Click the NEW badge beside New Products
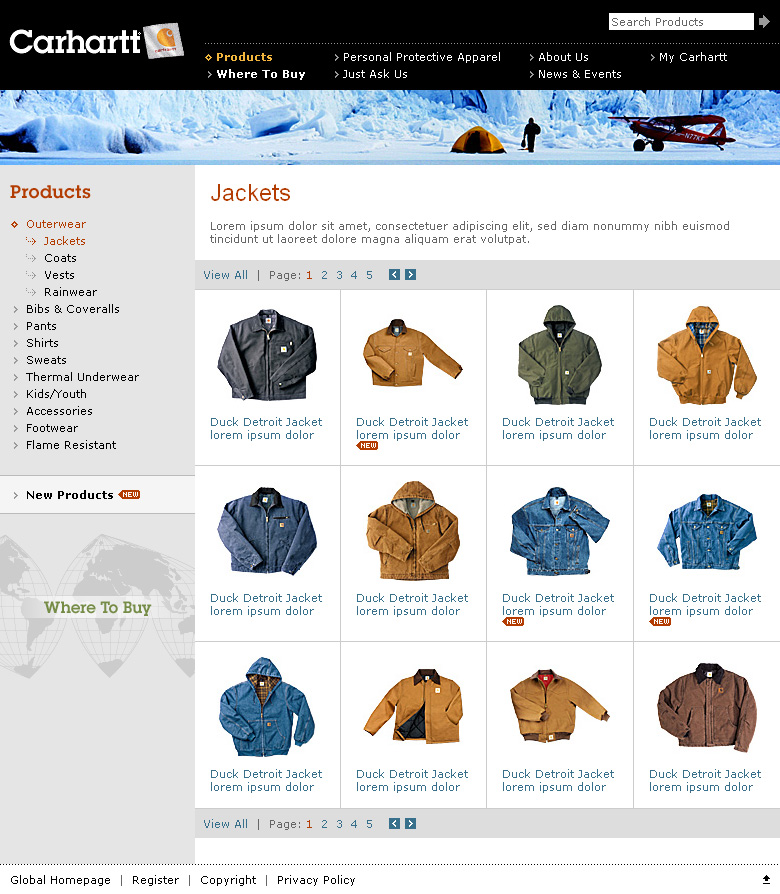 click(x=130, y=494)
